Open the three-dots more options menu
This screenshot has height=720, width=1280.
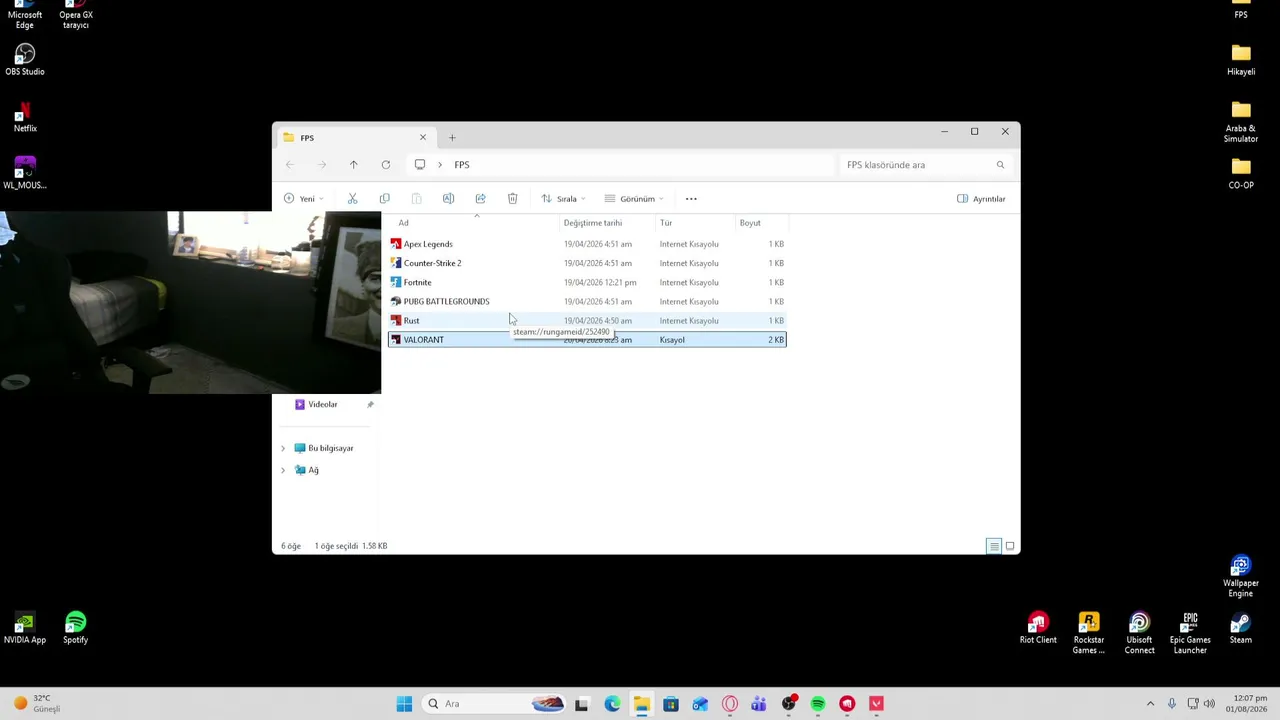691,199
